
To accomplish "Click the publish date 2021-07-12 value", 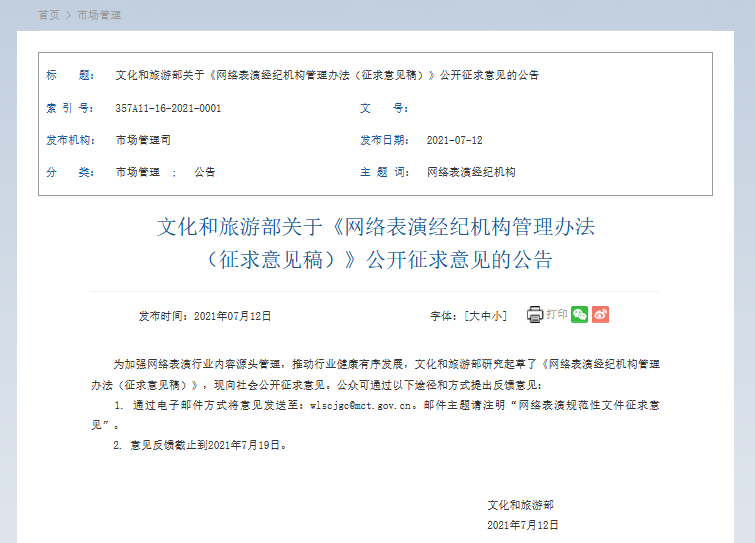I will (x=454, y=141).
